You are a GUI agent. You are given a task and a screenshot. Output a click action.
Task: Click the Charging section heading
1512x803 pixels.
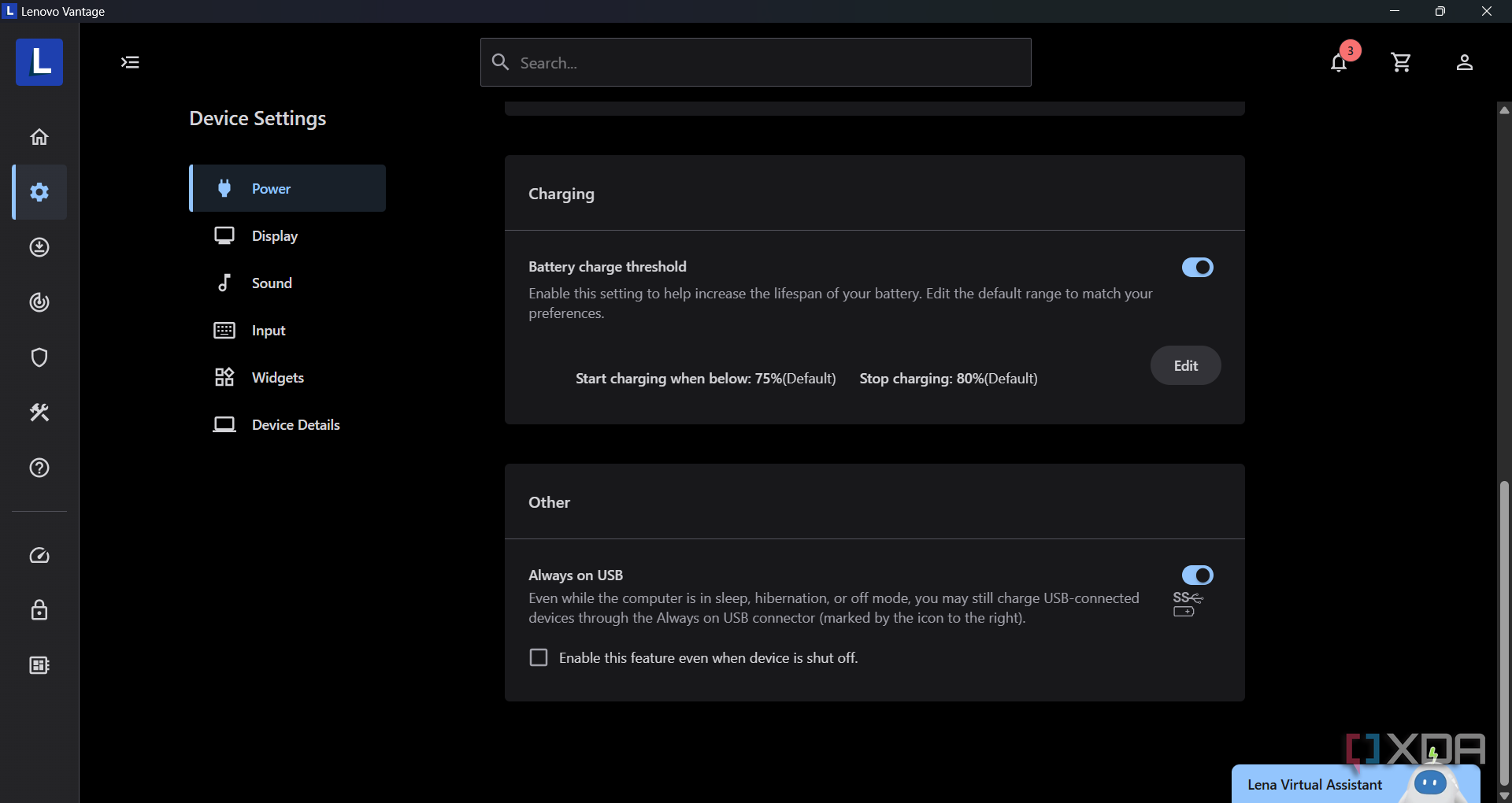point(561,194)
